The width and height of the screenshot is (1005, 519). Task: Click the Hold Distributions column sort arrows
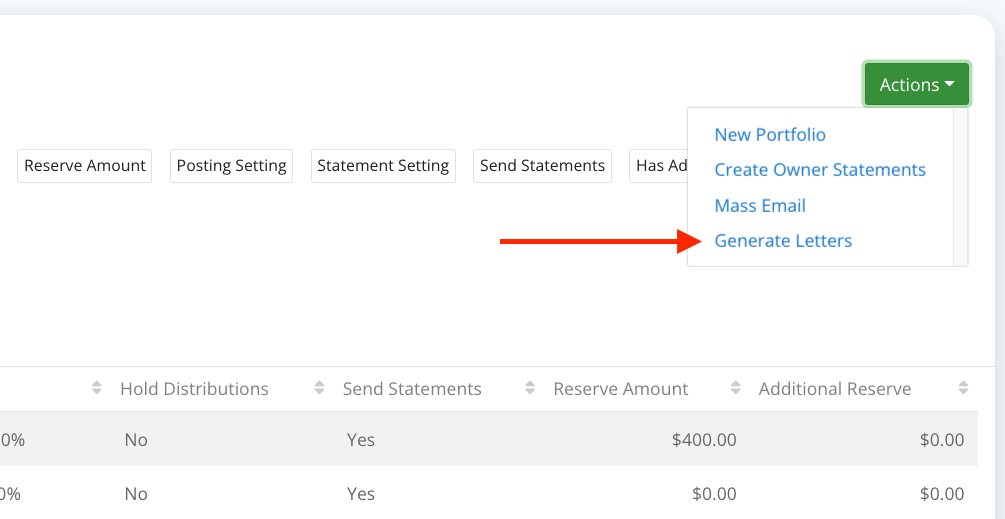(319, 389)
